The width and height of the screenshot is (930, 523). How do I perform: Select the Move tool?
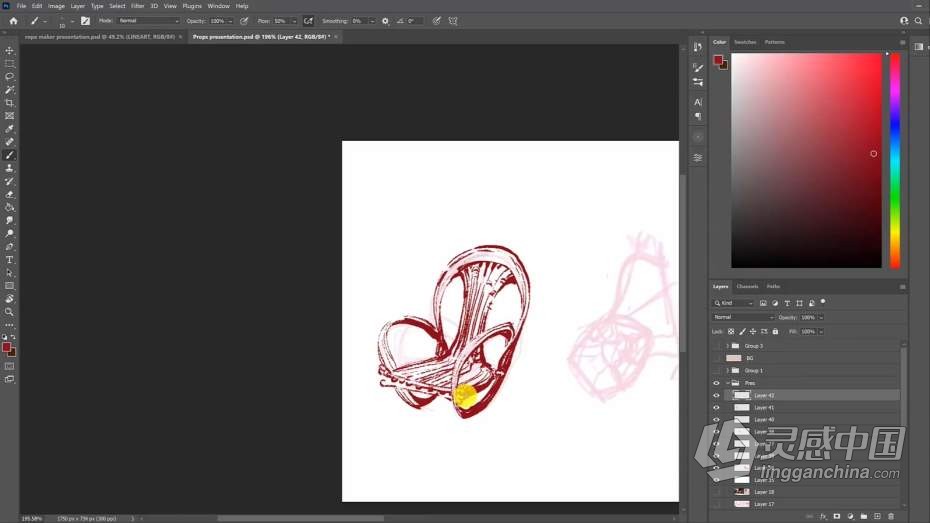coord(10,51)
